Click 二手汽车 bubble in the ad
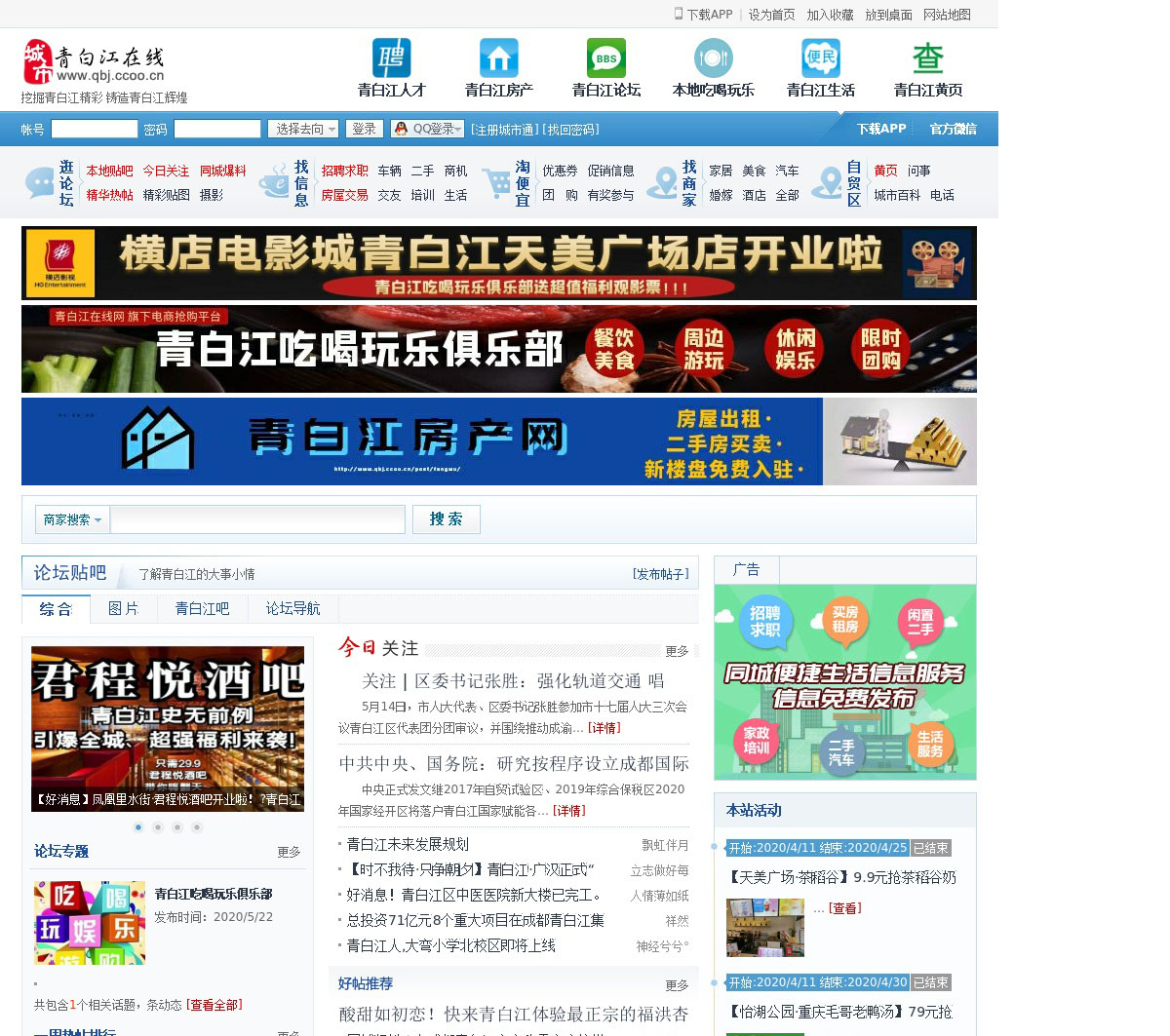Viewport: 1170px width, 1036px height. [x=841, y=752]
